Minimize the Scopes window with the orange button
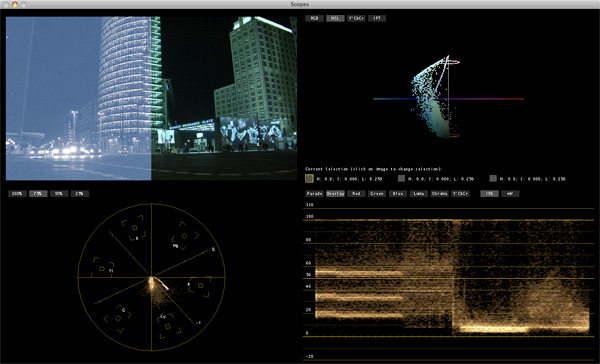Image resolution: width=600 pixels, height=364 pixels. (15, 4)
